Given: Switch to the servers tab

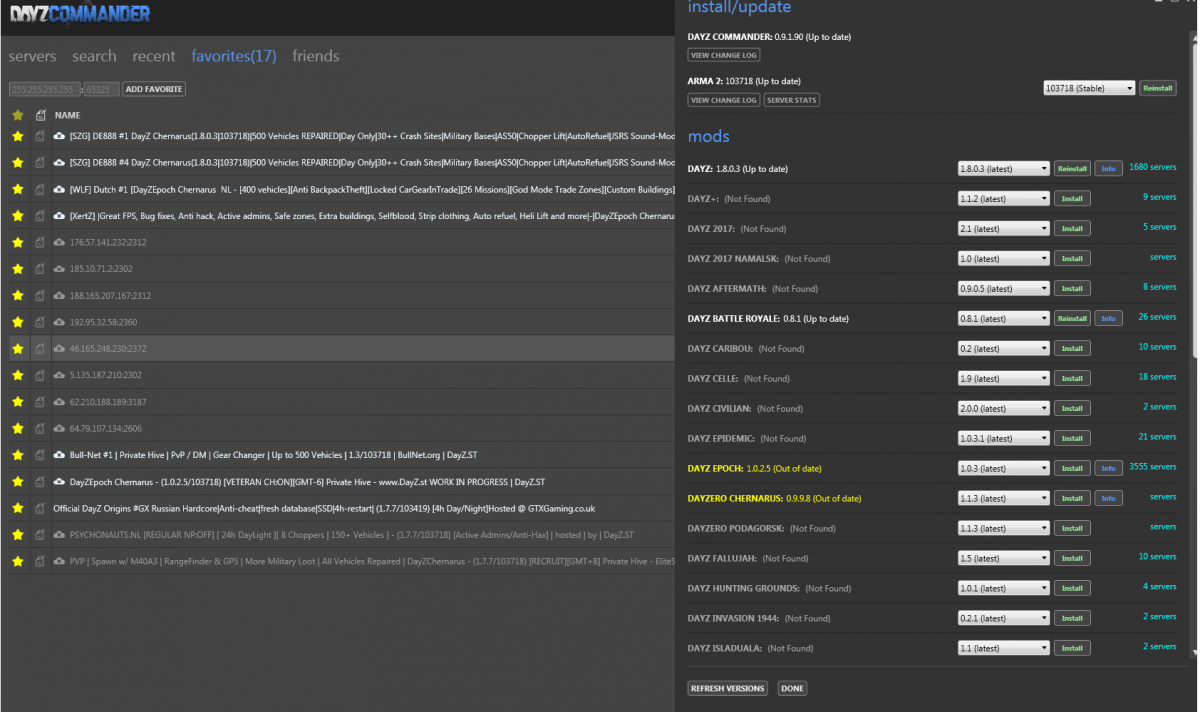Looking at the screenshot, I should click(x=32, y=56).
